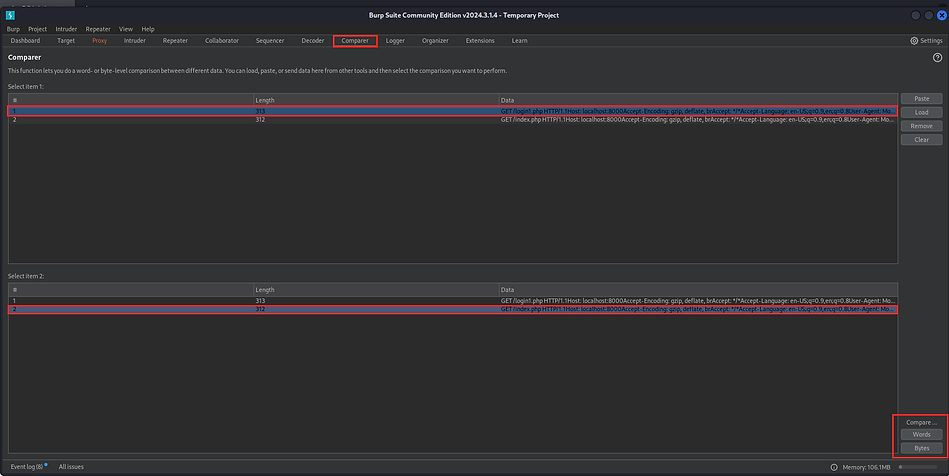
Task: Open the Event log
Action: point(27,467)
